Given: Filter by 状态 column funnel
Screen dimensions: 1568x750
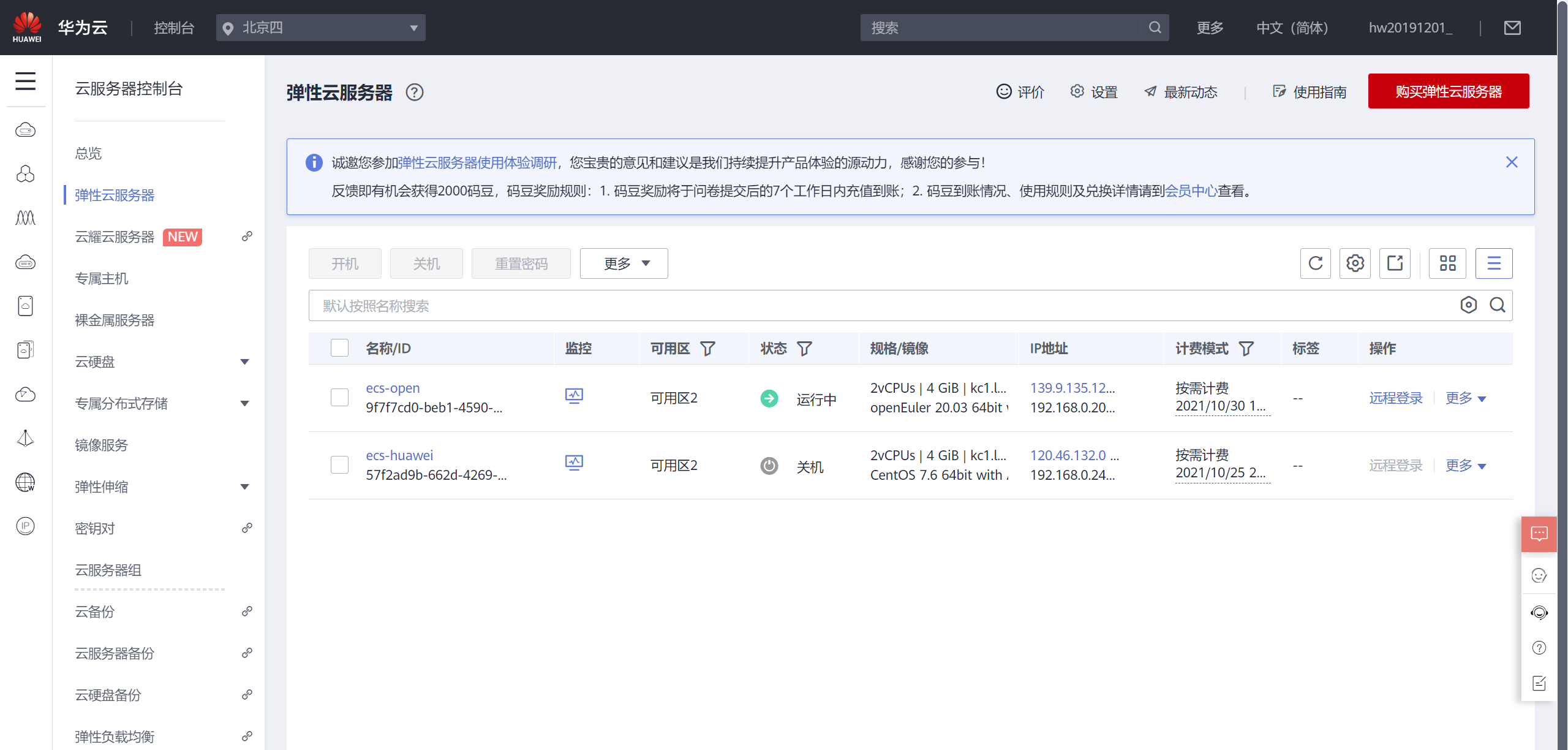Looking at the screenshot, I should (x=804, y=349).
